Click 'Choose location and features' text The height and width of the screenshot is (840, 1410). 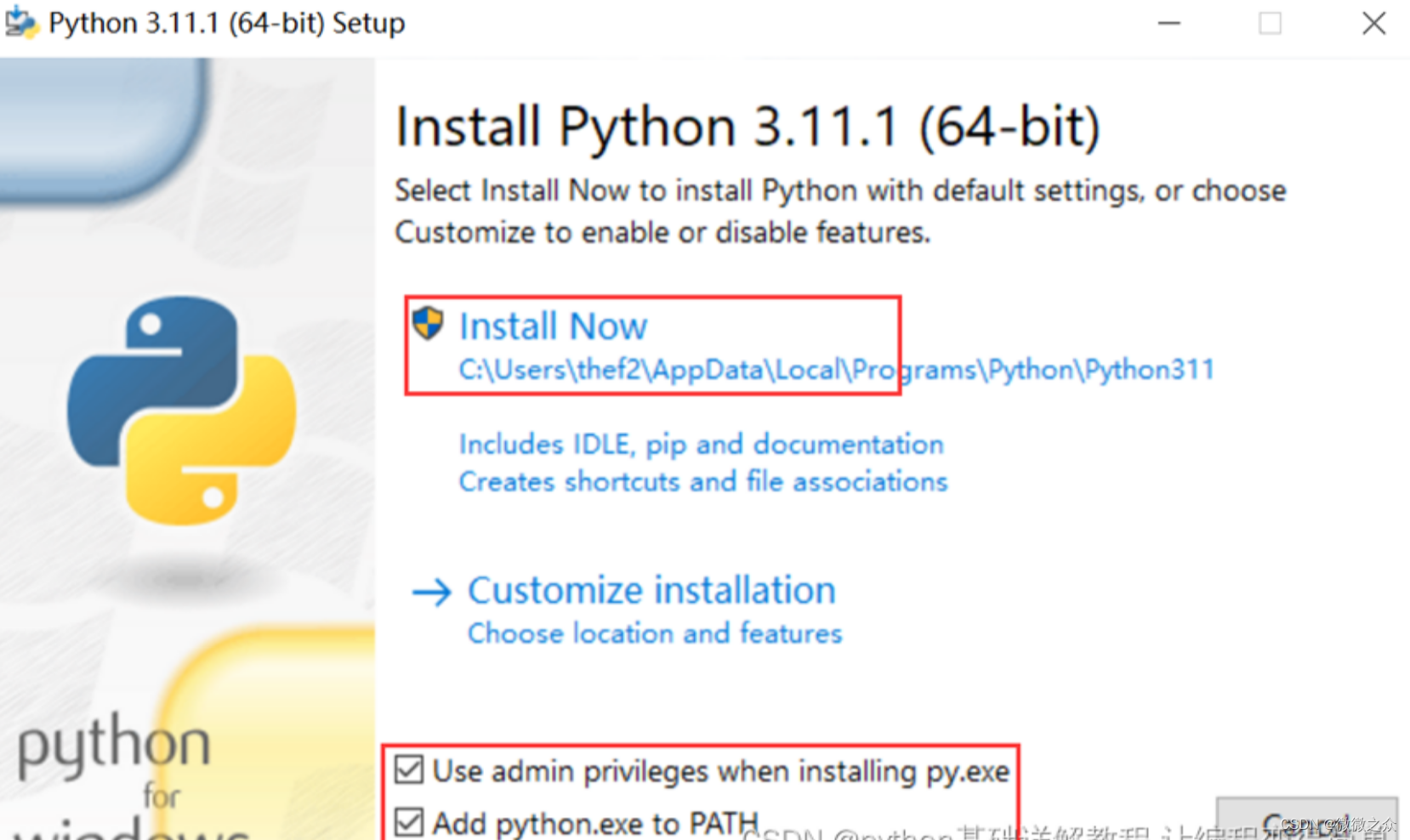pyautogui.click(x=655, y=633)
